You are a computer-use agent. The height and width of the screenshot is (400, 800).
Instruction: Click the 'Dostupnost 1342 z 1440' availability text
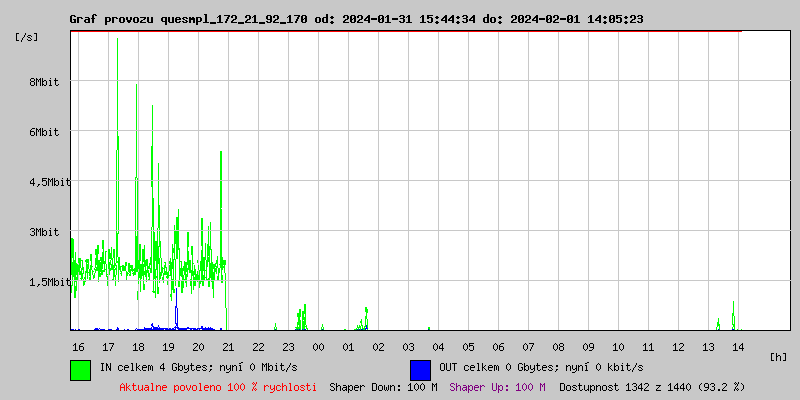point(652,386)
